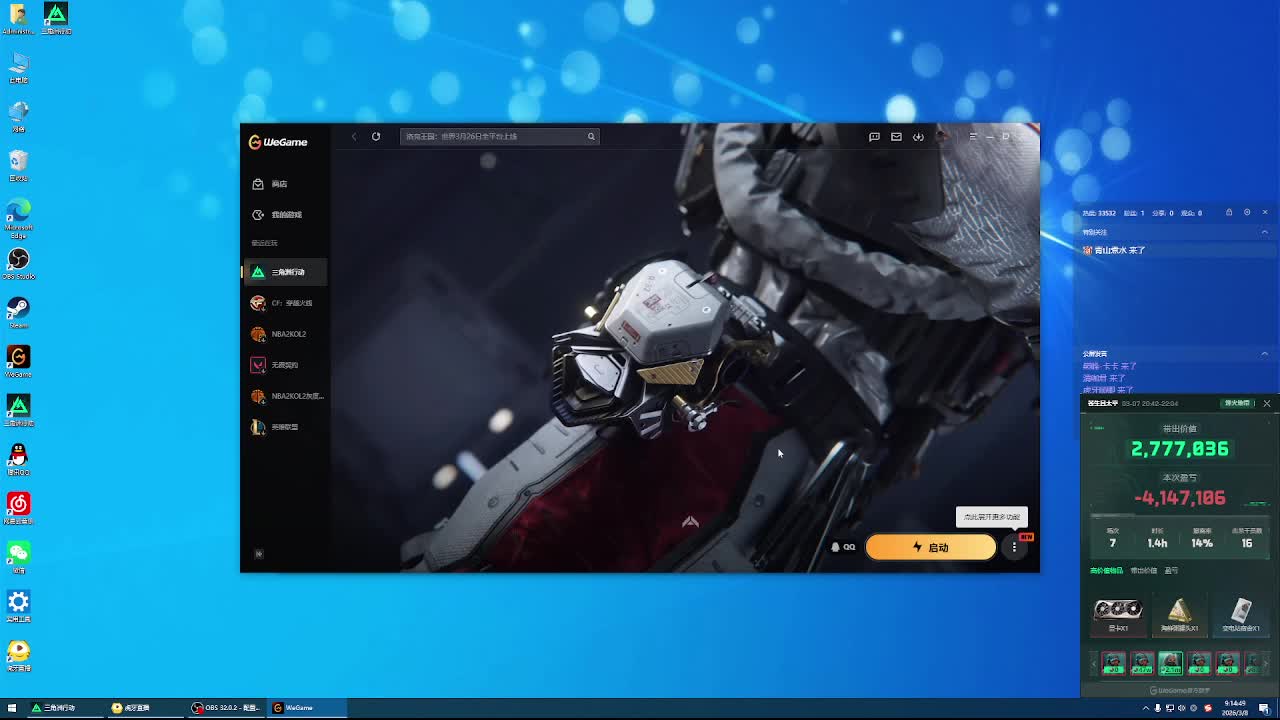Toggle the lock icon on live overlay
This screenshot has width=1280, height=720.
point(1229,212)
